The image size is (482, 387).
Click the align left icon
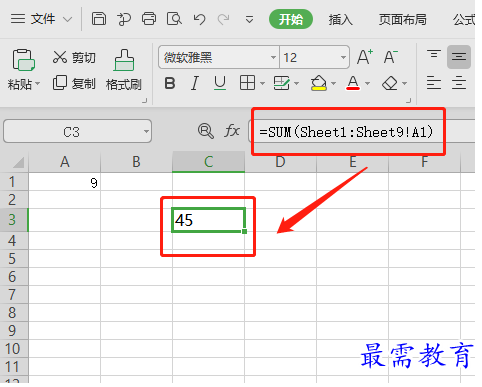(434, 83)
